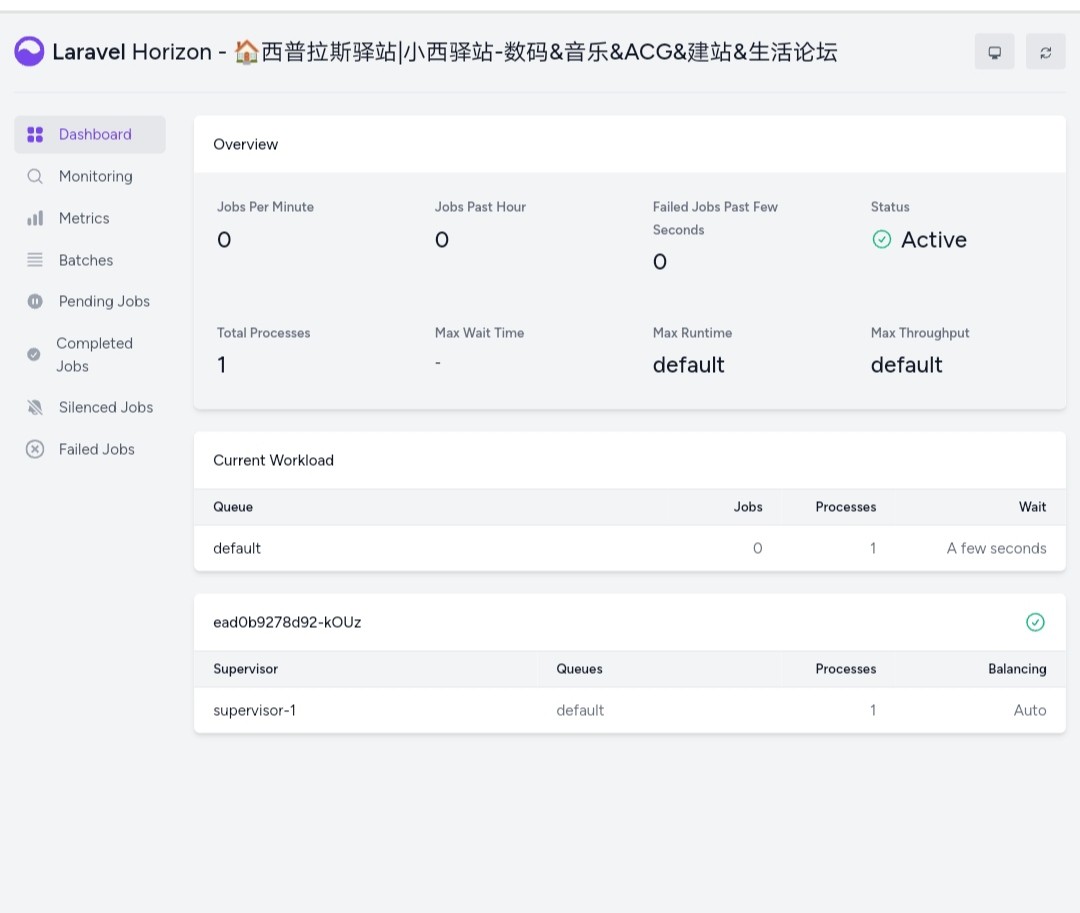View Pending Jobs list
Image resolution: width=1080 pixels, height=913 pixels.
click(90, 301)
